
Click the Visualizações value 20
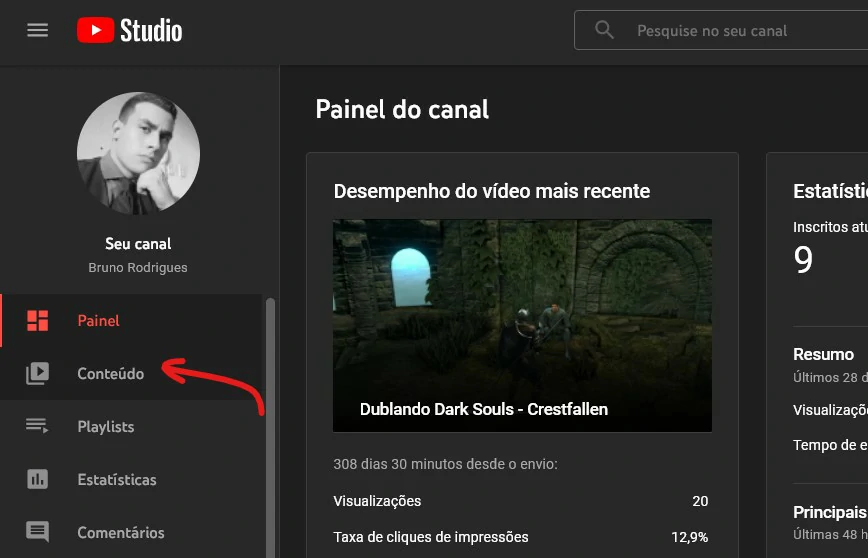tap(700, 501)
